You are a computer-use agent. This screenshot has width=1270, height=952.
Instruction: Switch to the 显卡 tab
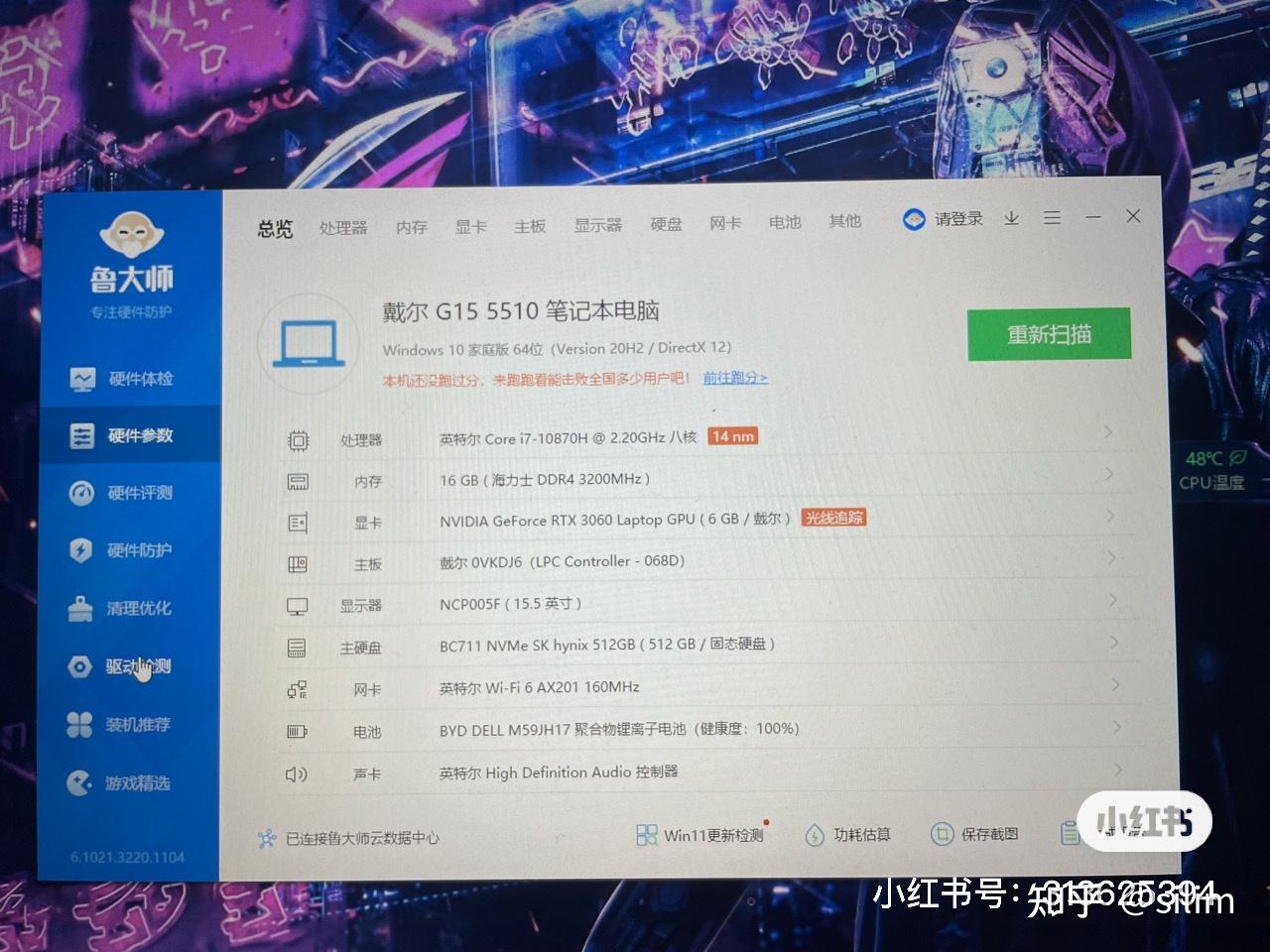coord(470,225)
